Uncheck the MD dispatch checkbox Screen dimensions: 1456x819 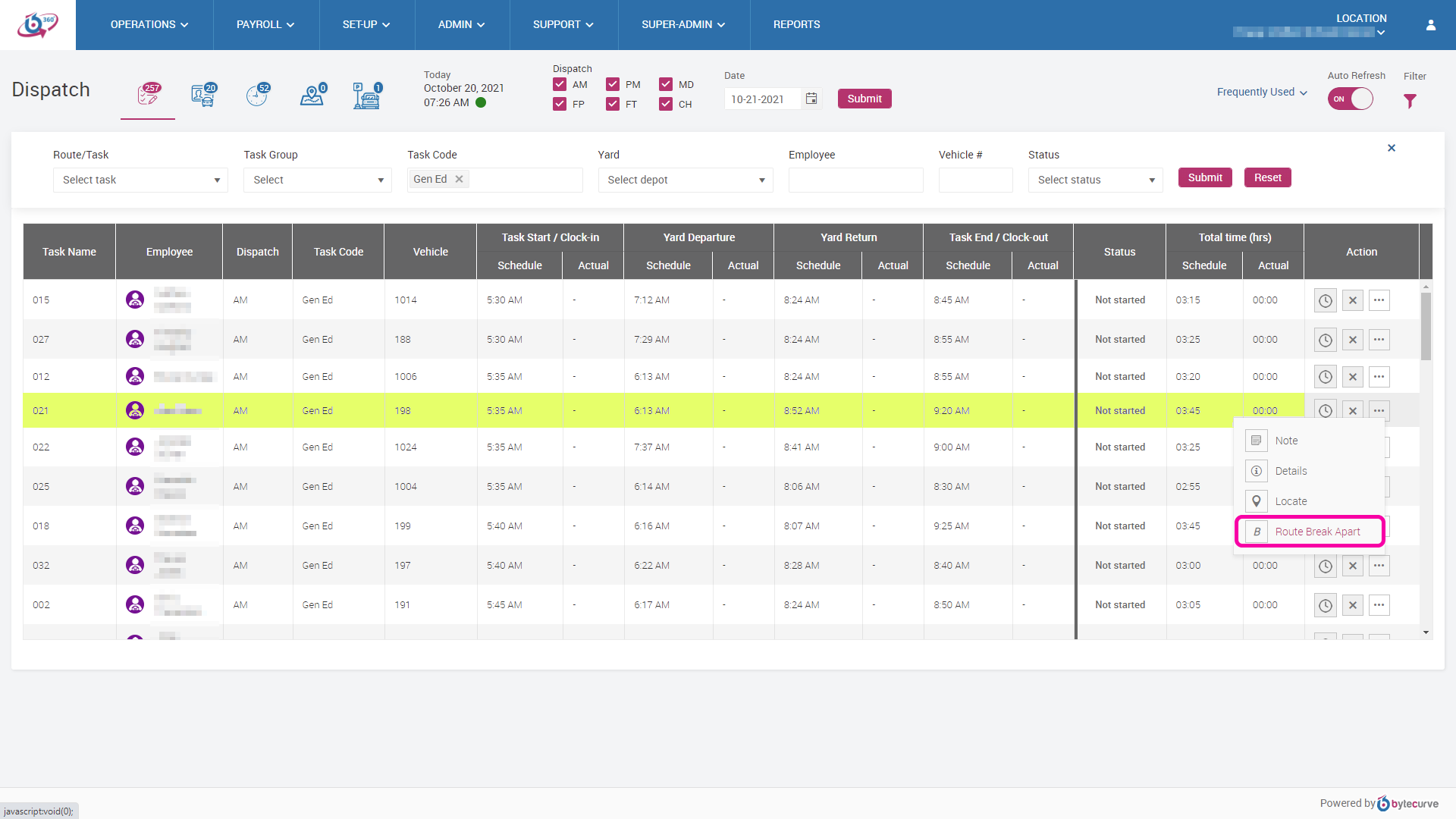point(666,84)
